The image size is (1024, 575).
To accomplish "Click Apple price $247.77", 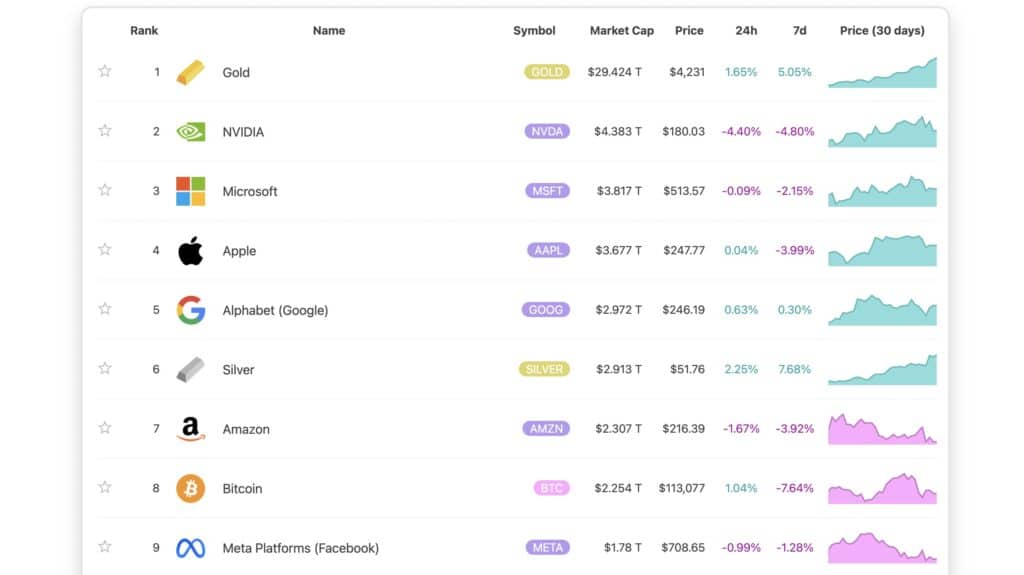I will [684, 250].
